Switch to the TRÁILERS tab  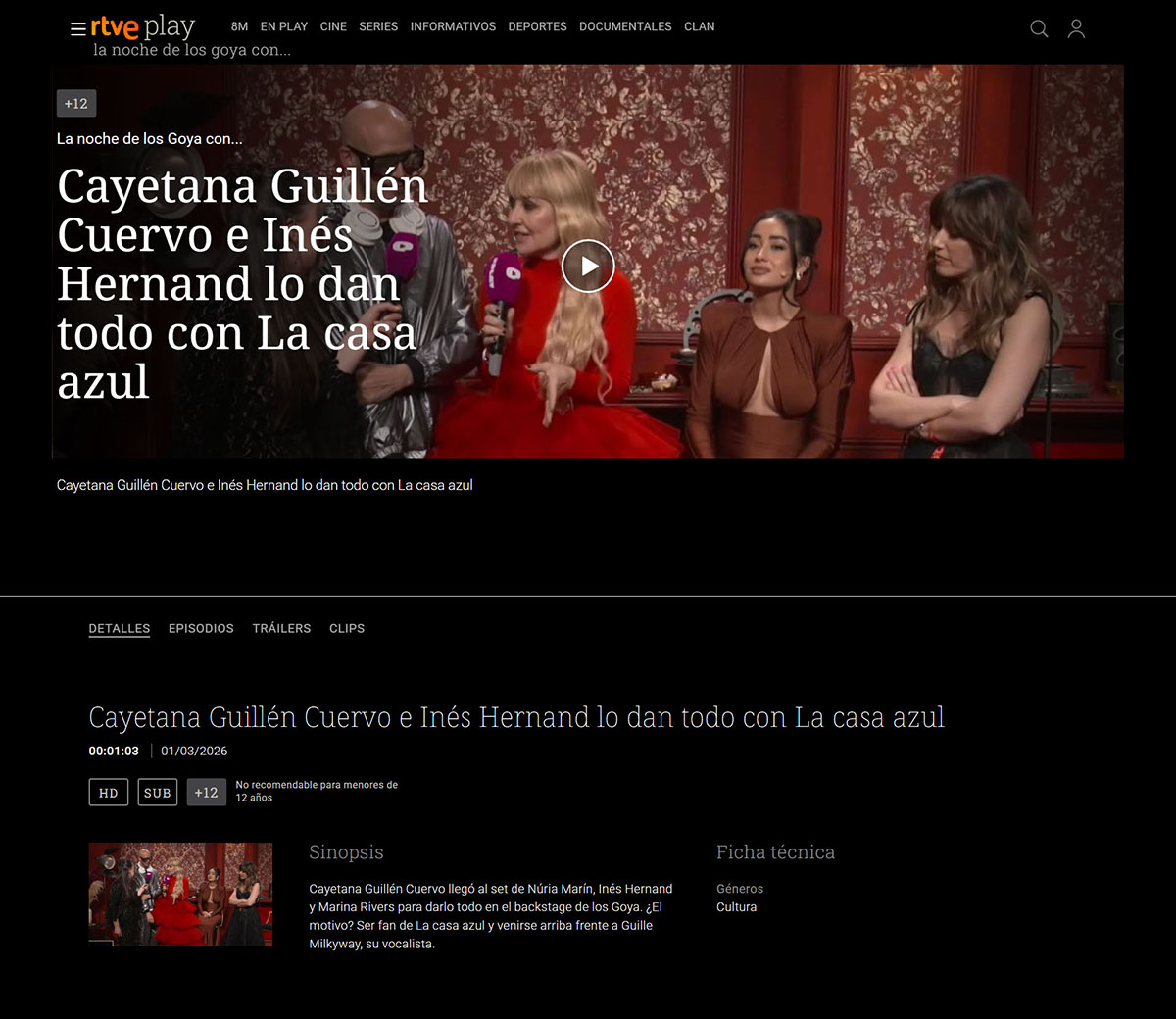(281, 628)
